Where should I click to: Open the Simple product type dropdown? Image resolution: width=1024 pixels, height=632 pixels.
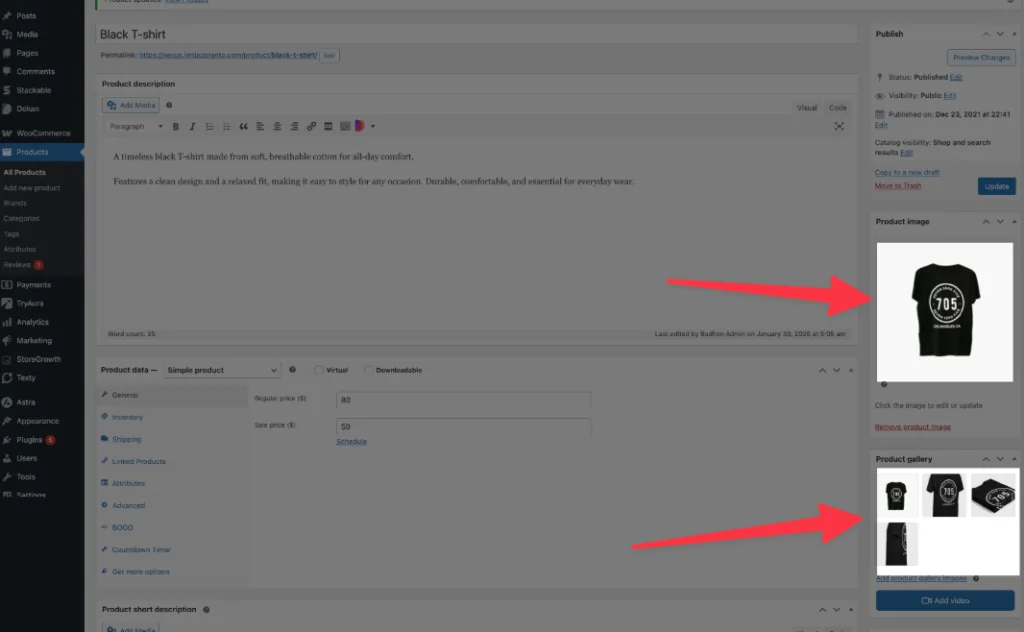[221, 370]
